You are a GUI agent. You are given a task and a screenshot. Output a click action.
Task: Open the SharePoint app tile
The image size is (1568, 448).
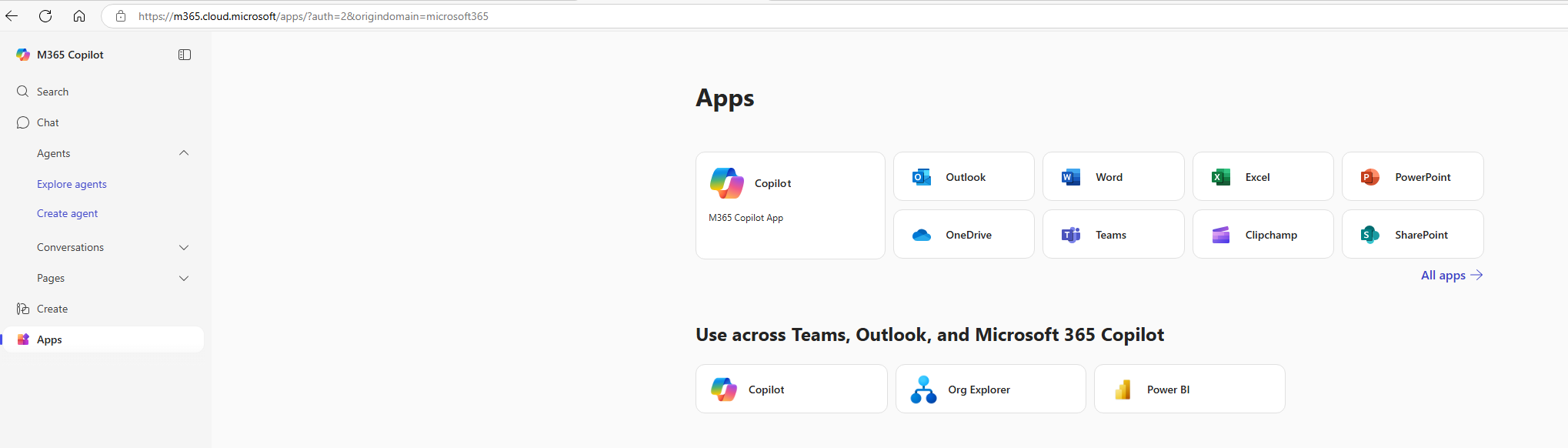[x=1413, y=234]
